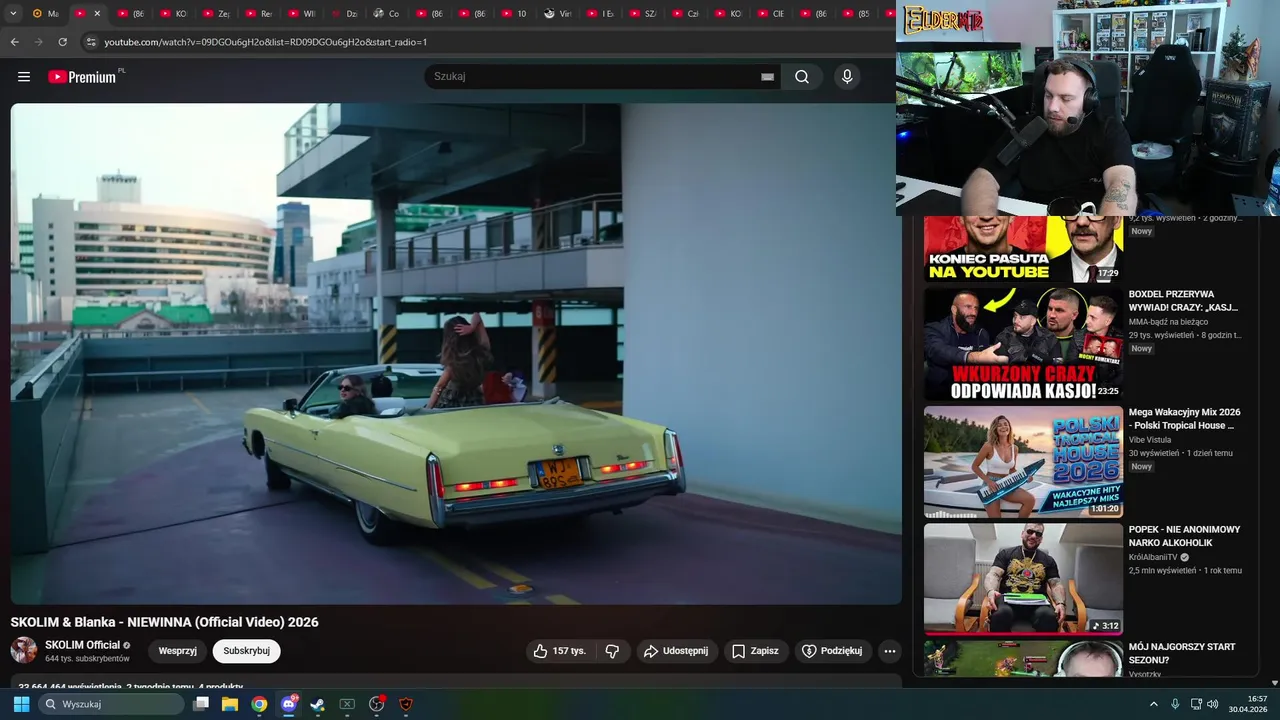Open 'MÓJ NAJGORSZY START SEZONU?' video title
The height and width of the screenshot is (720, 1280).
pyautogui.click(x=1182, y=653)
